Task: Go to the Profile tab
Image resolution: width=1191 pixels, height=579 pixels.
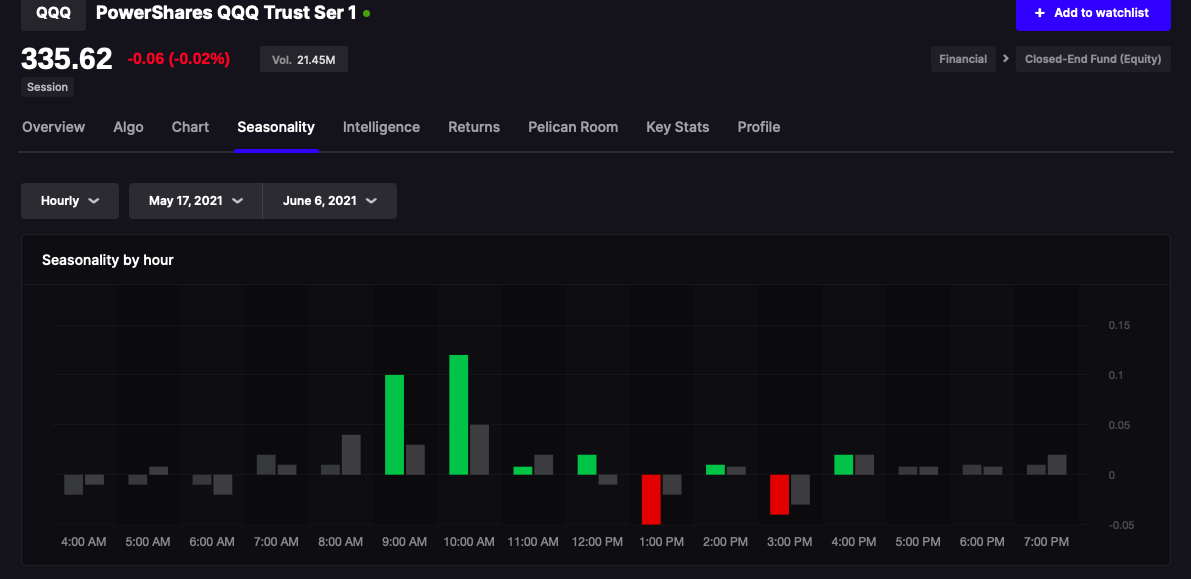Action: (x=759, y=127)
